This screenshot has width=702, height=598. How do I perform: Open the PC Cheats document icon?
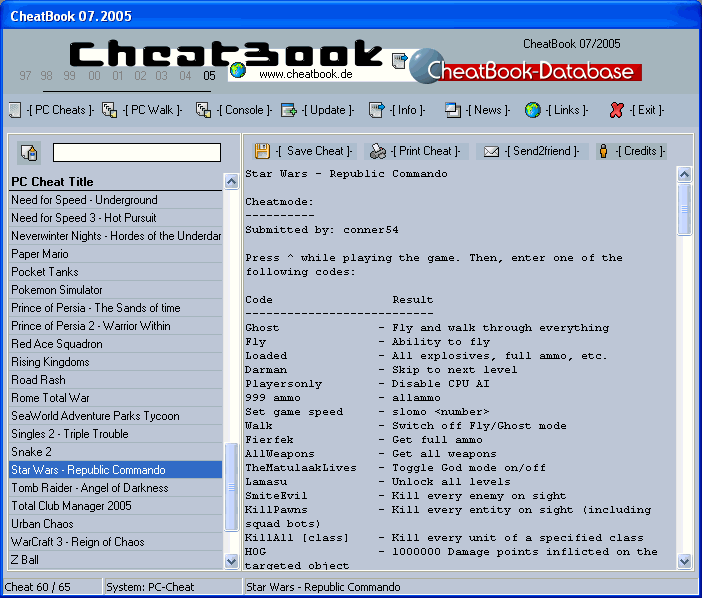coord(15,110)
